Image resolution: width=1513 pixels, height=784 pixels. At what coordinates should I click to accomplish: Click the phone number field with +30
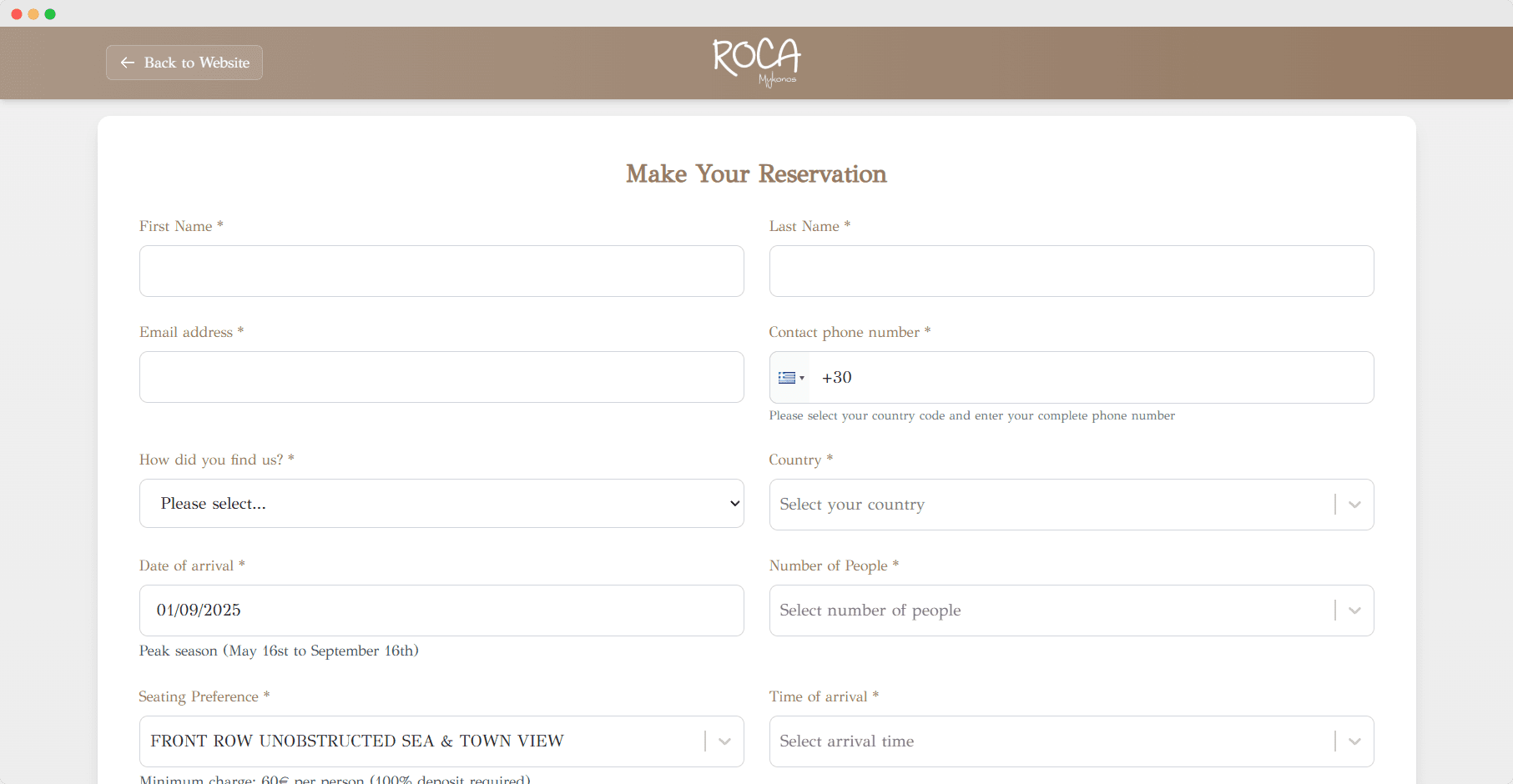[1072, 377]
